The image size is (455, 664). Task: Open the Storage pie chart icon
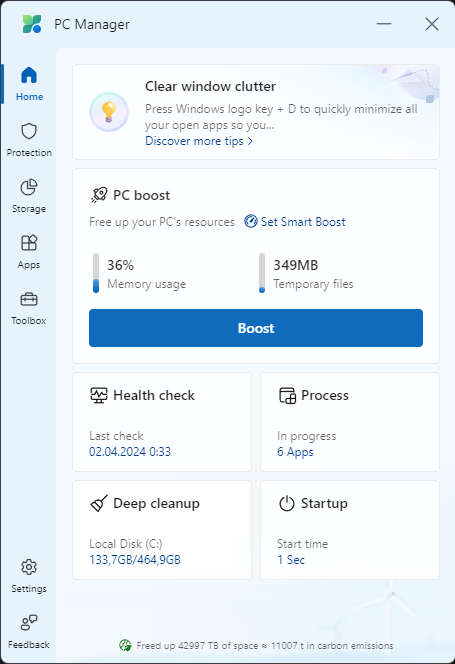[29, 187]
